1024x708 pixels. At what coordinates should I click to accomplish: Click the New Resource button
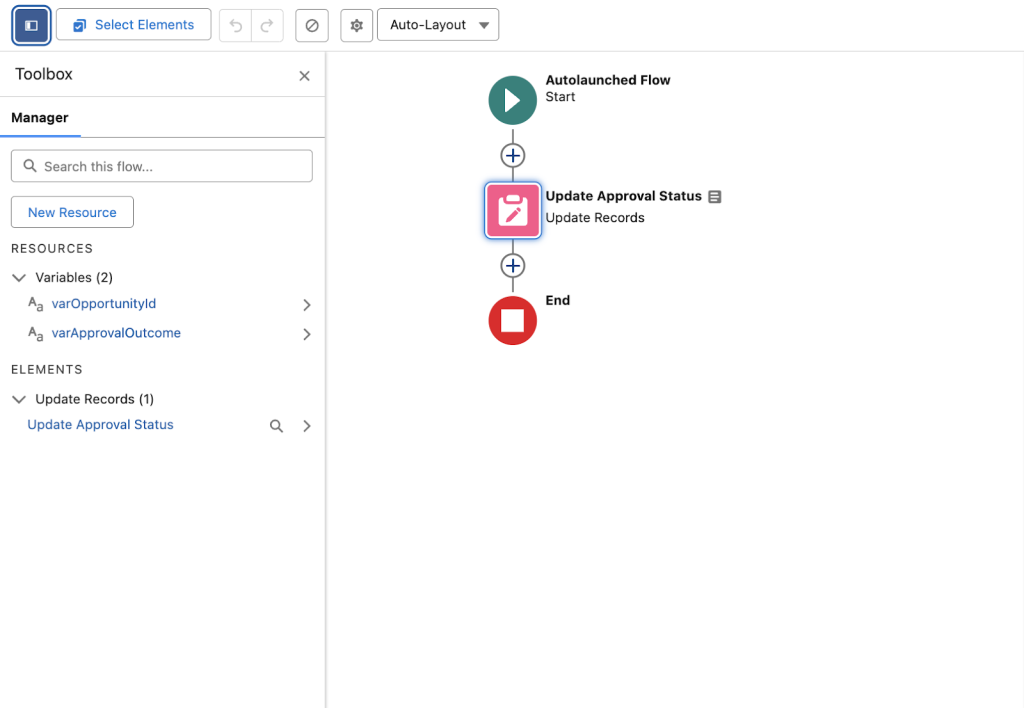[72, 212]
